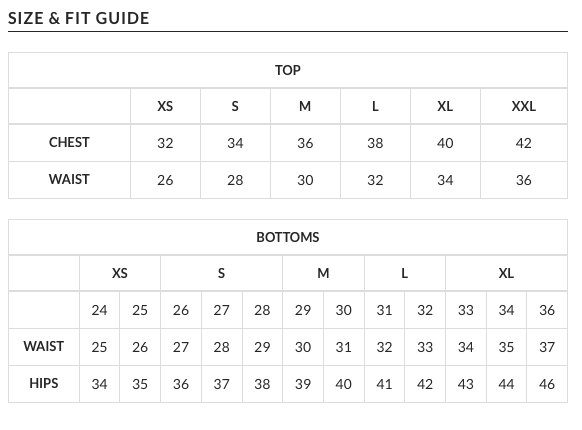
Task: Click the WAIST row label in the BOTTOMS table
Action: (x=44, y=346)
